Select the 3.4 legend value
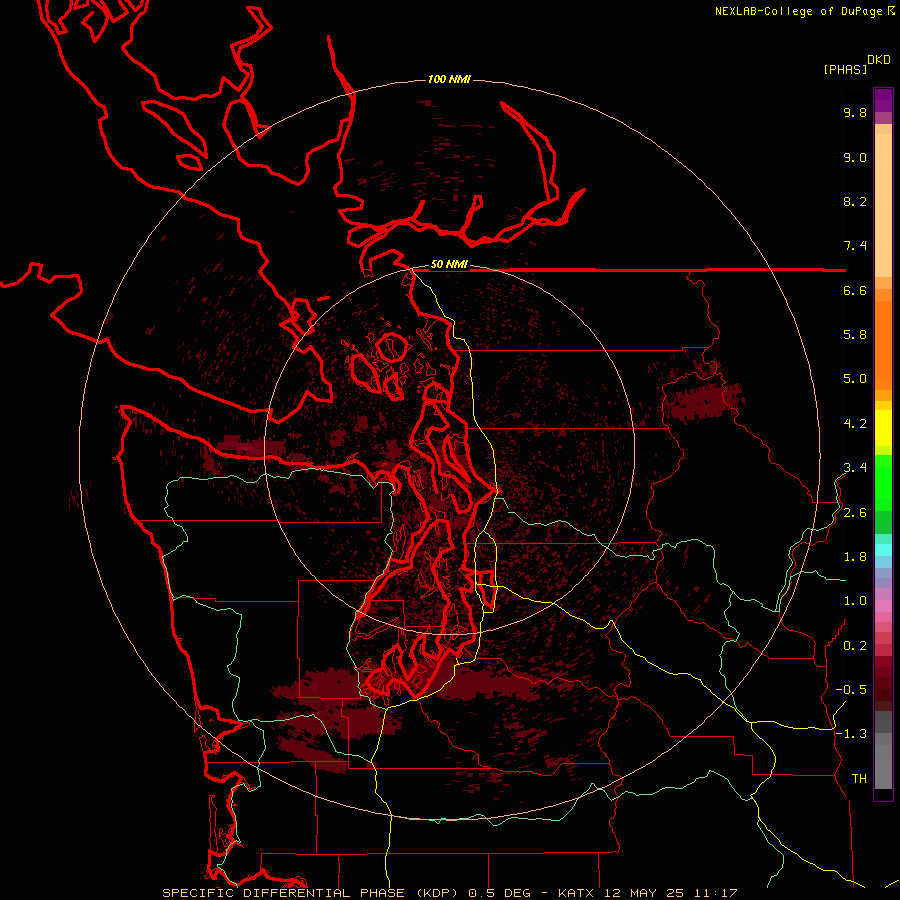900x900 pixels. [x=855, y=468]
